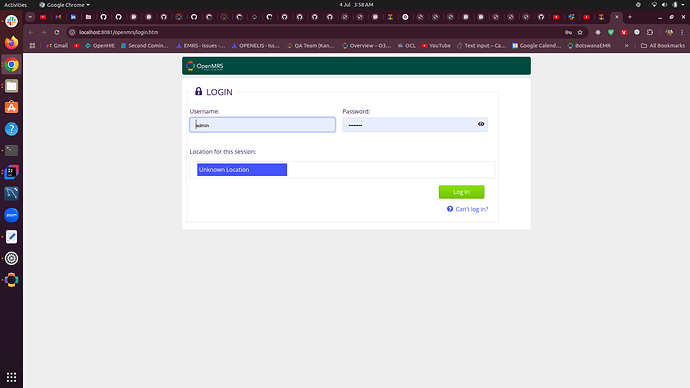Switch to the Gmail tab

coord(58,17)
